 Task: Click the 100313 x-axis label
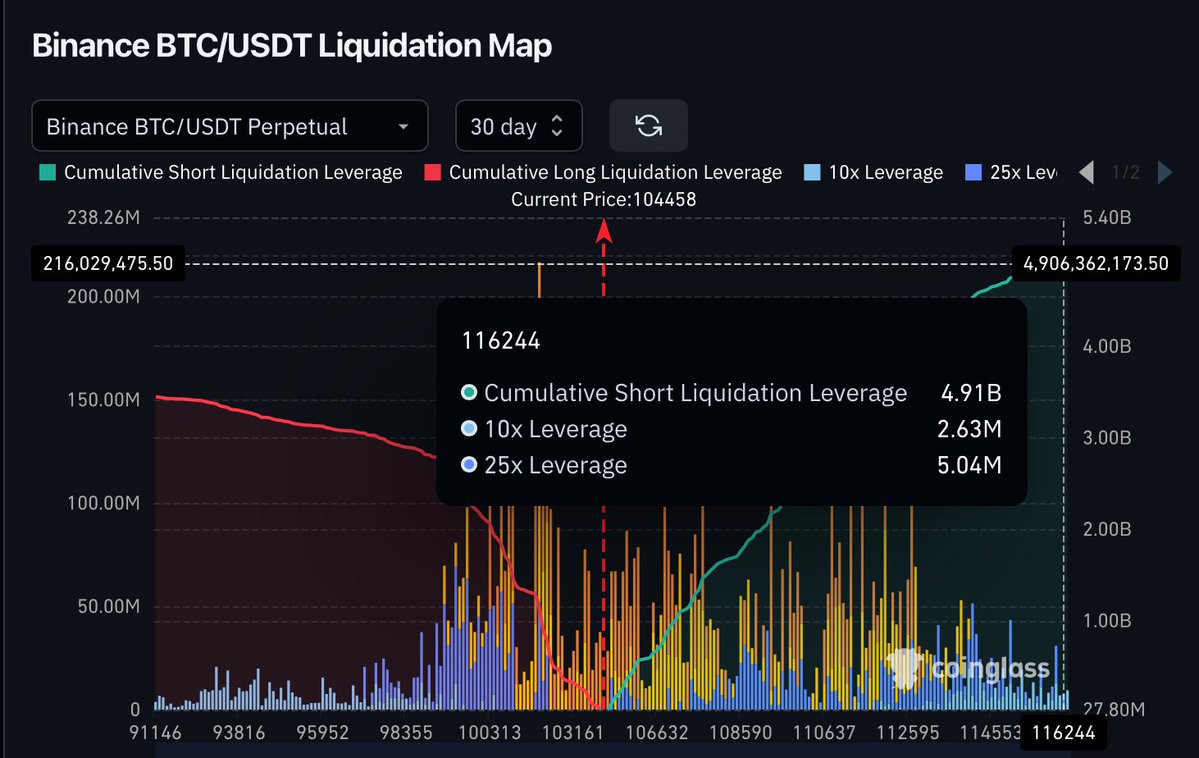click(489, 733)
